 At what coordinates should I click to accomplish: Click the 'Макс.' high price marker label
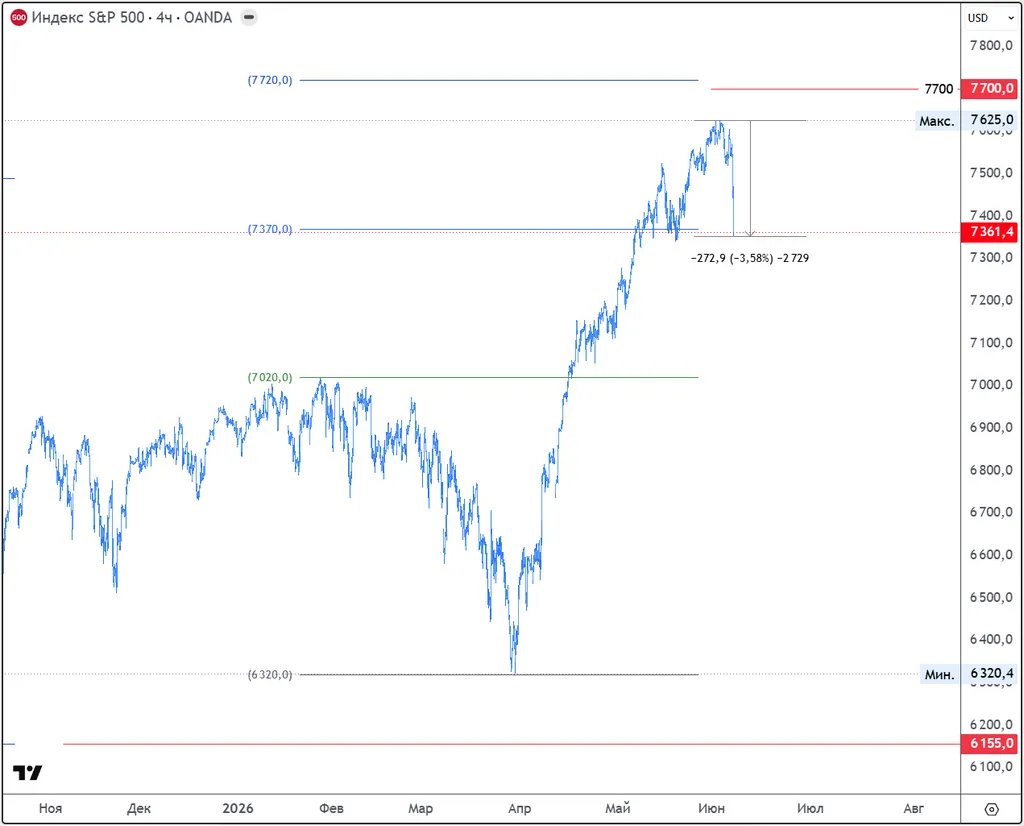936,121
